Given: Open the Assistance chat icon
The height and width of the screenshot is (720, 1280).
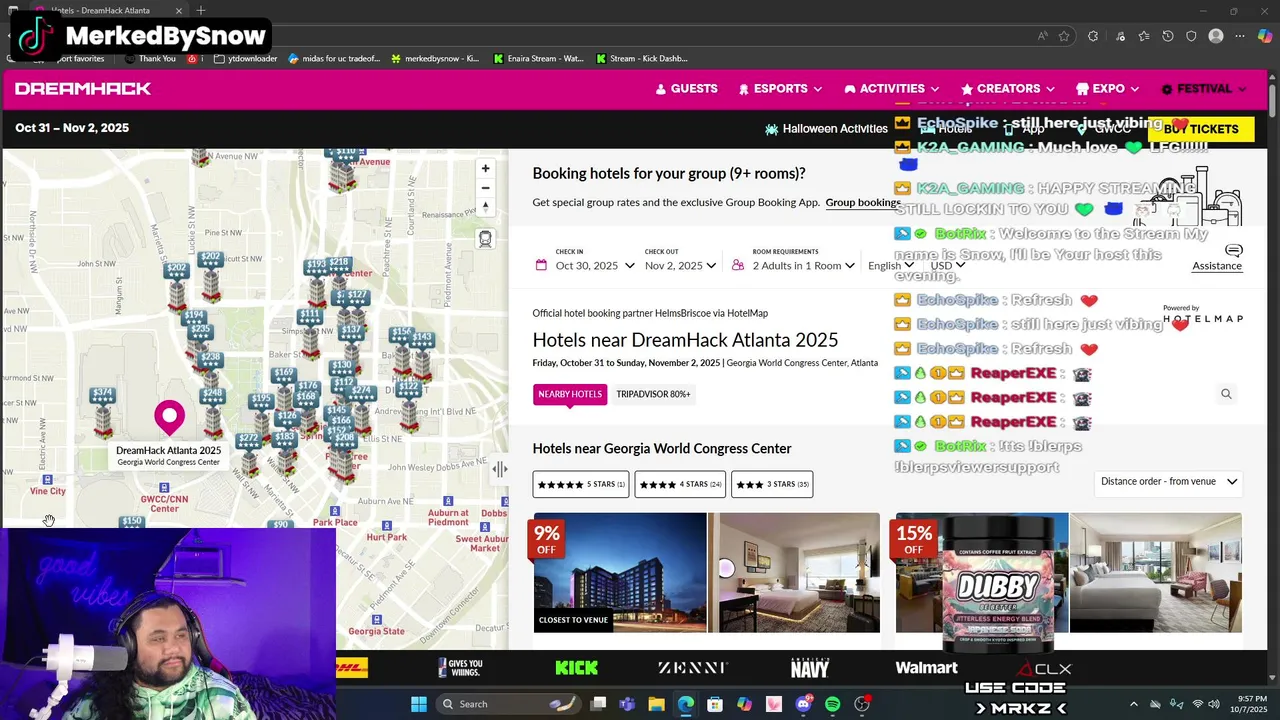Looking at the screenshot, I should click(x=1234, y=251).
